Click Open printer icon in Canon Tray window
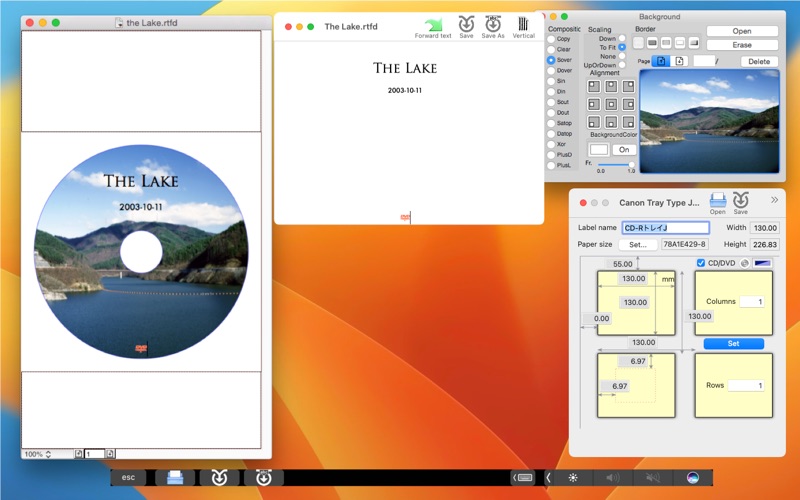 pos(717,199)
